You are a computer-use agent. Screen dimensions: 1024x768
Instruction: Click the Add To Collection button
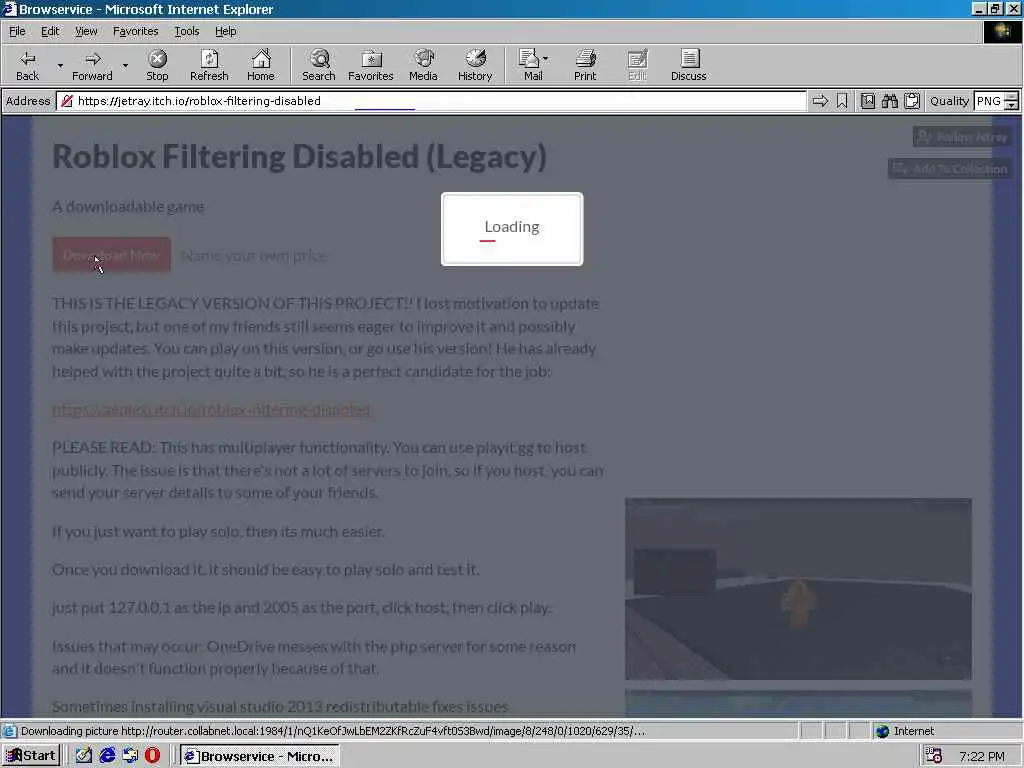pos(950,168)
